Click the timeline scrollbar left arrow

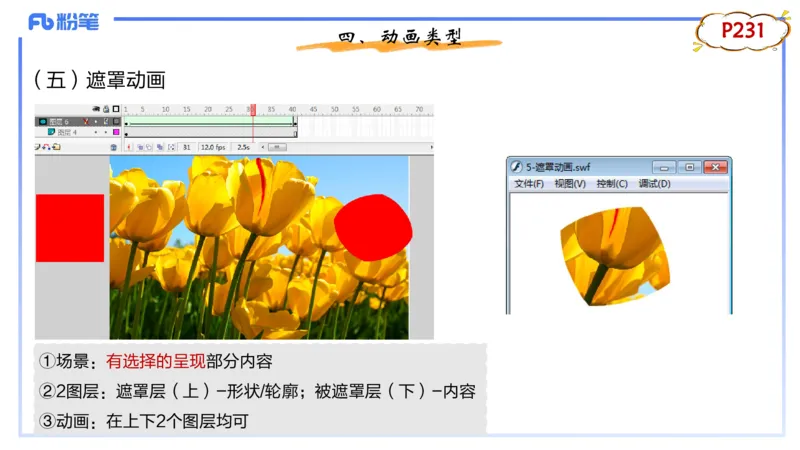(x=263, y=147)
